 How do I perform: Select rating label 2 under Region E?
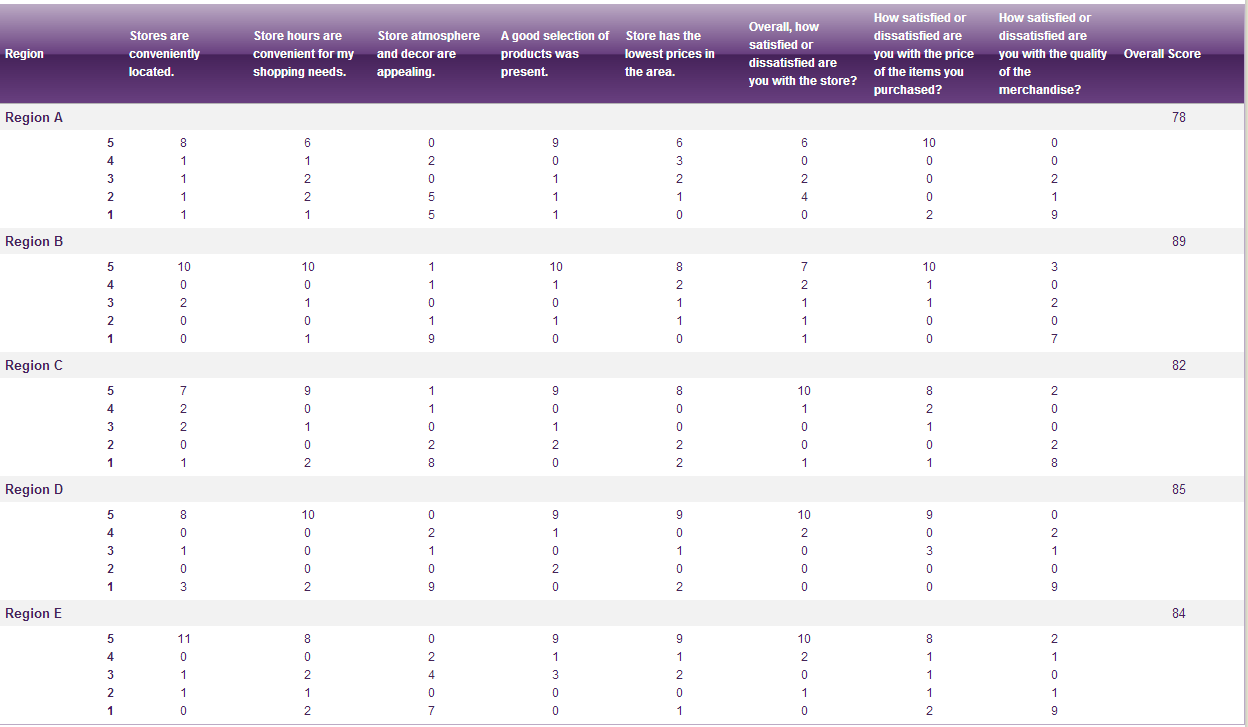pos(110,693)
